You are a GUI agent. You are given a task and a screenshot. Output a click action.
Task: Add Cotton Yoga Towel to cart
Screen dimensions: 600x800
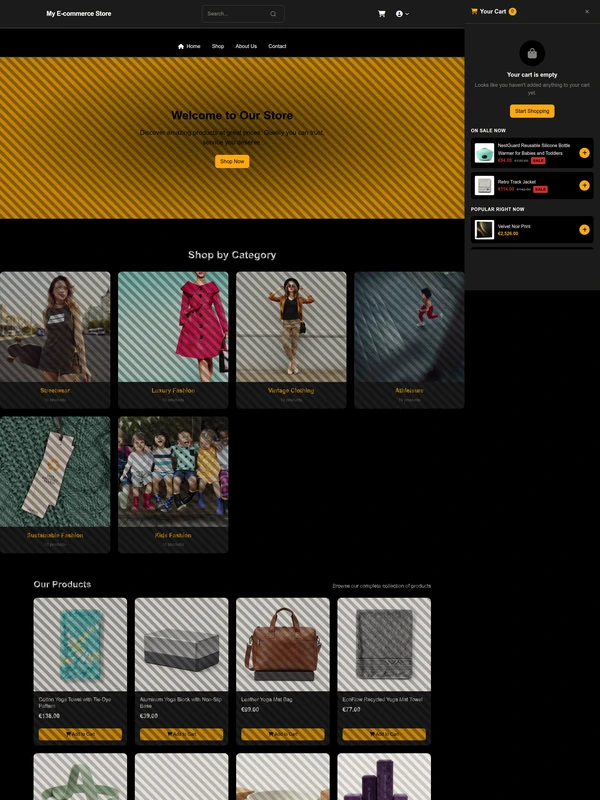(x=80, y=734)
